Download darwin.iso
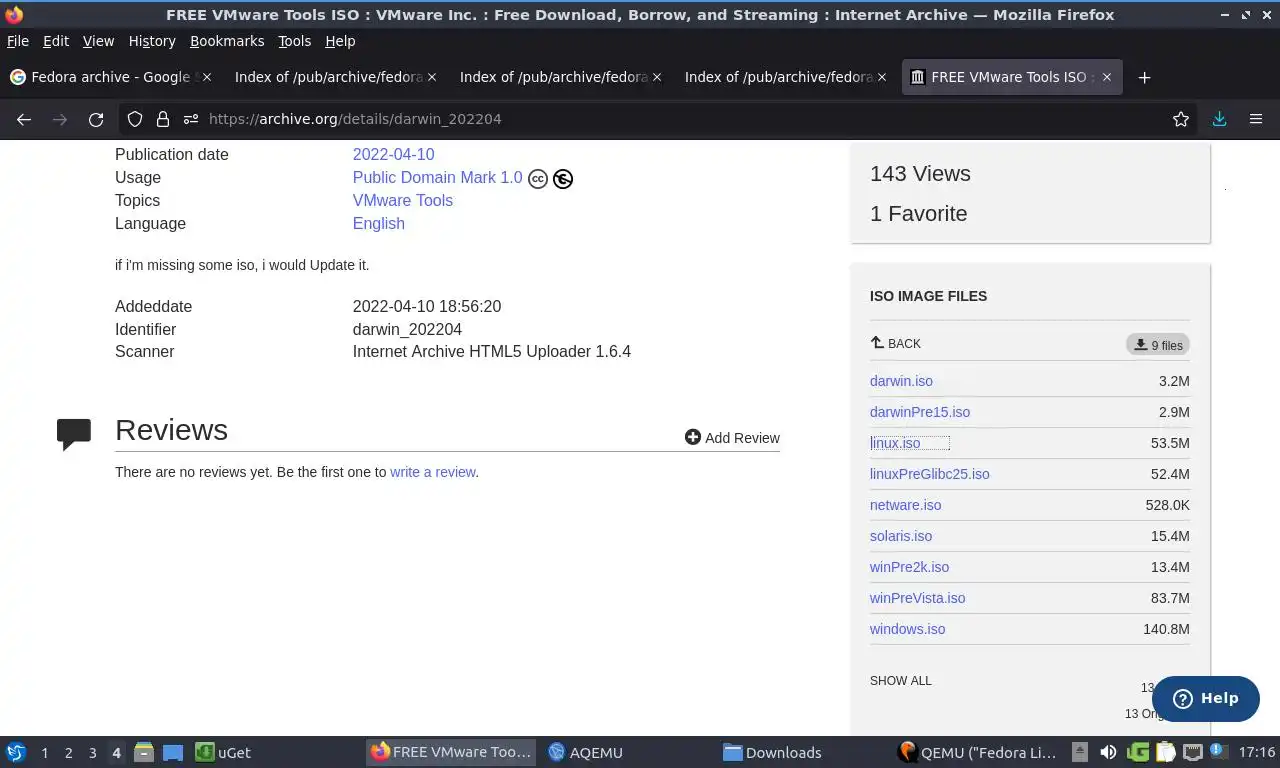This screenshot has height=768, width=1280. coord(901,381)
